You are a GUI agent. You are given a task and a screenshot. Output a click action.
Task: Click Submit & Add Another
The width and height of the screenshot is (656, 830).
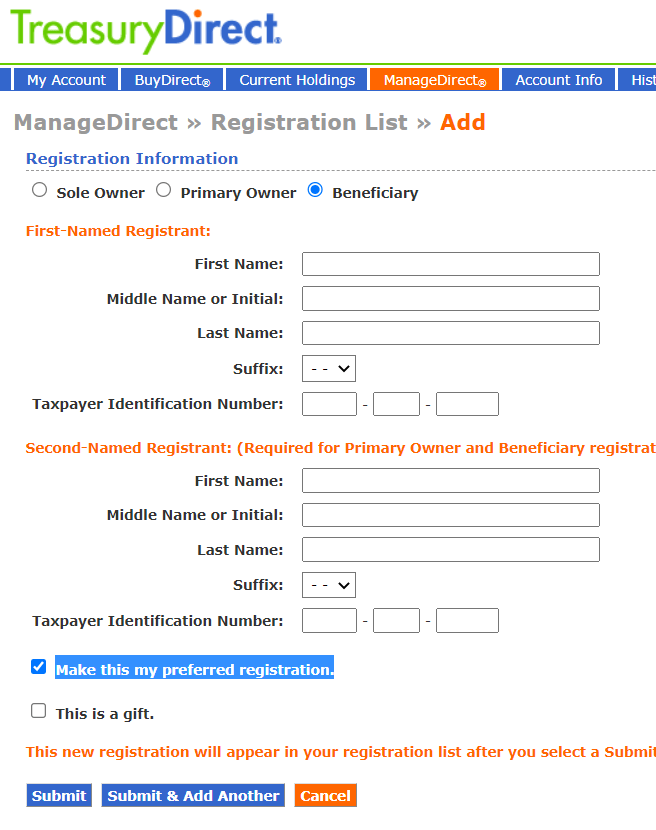[x=192, y=795]
